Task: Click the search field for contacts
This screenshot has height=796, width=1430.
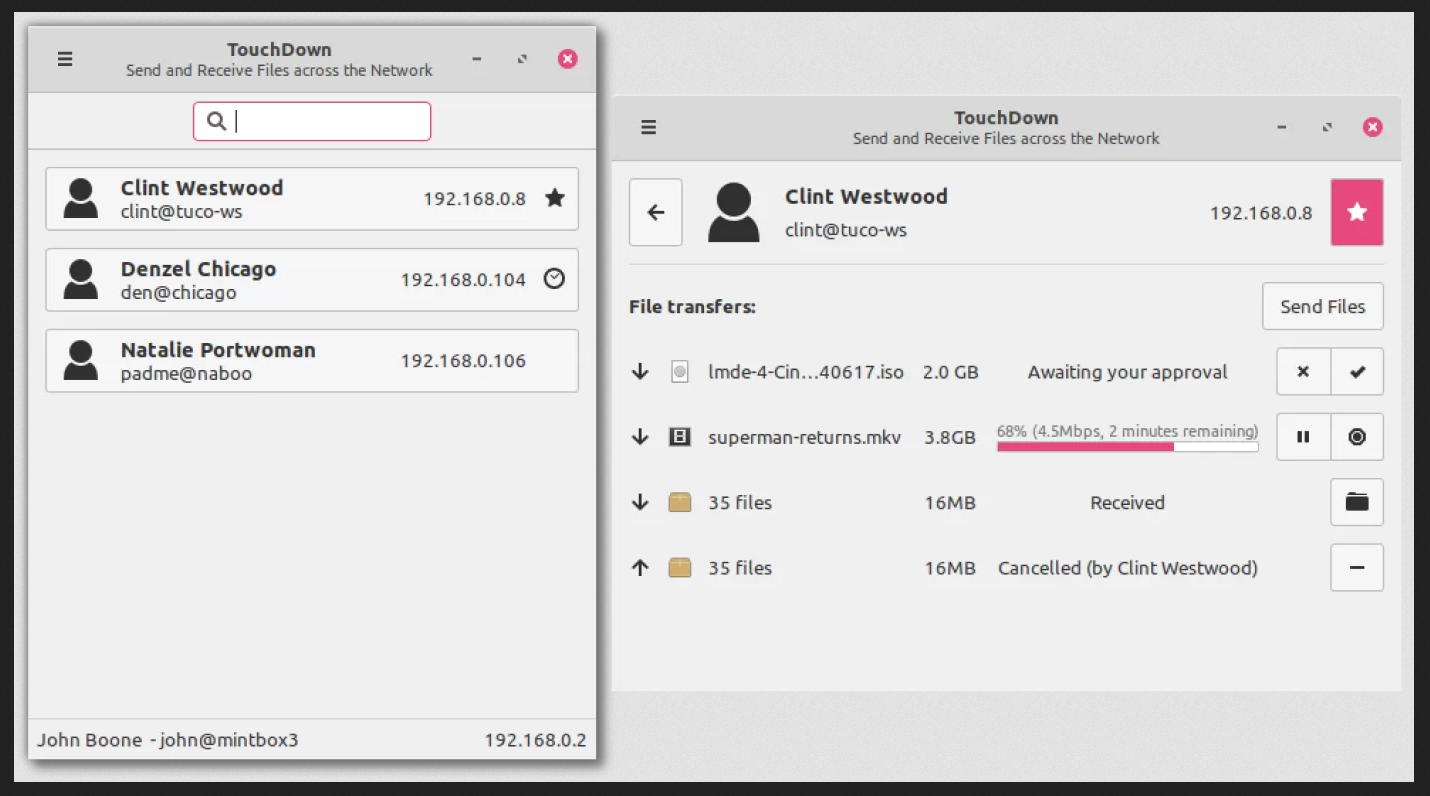Action: click(x=312, y=121)
